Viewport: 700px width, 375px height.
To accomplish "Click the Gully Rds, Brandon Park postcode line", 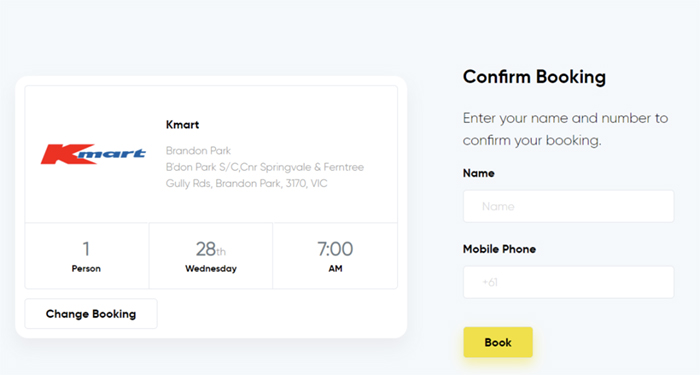I will pyautogui.click(x=246, y=183).
